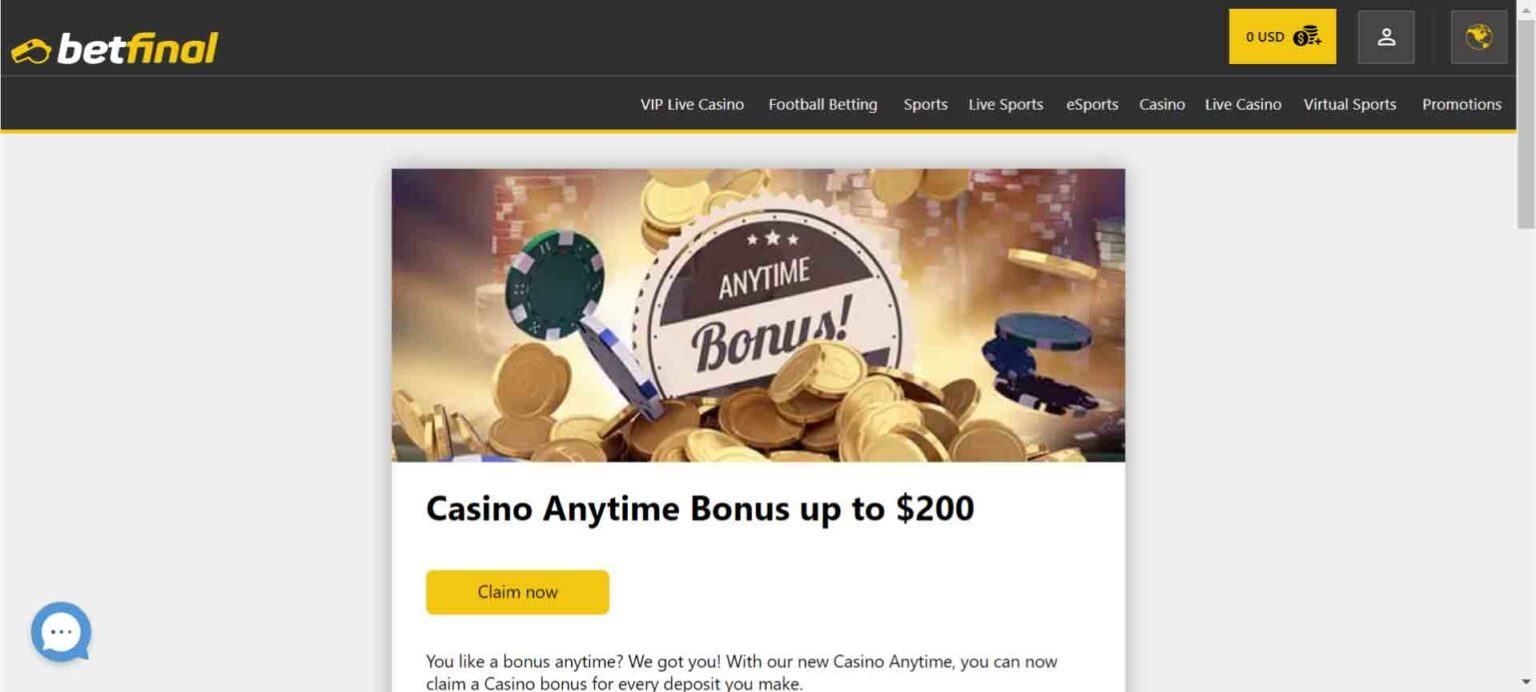
Task: Click the scrollbar up arrow
Action: click(x=1526, y=8)
